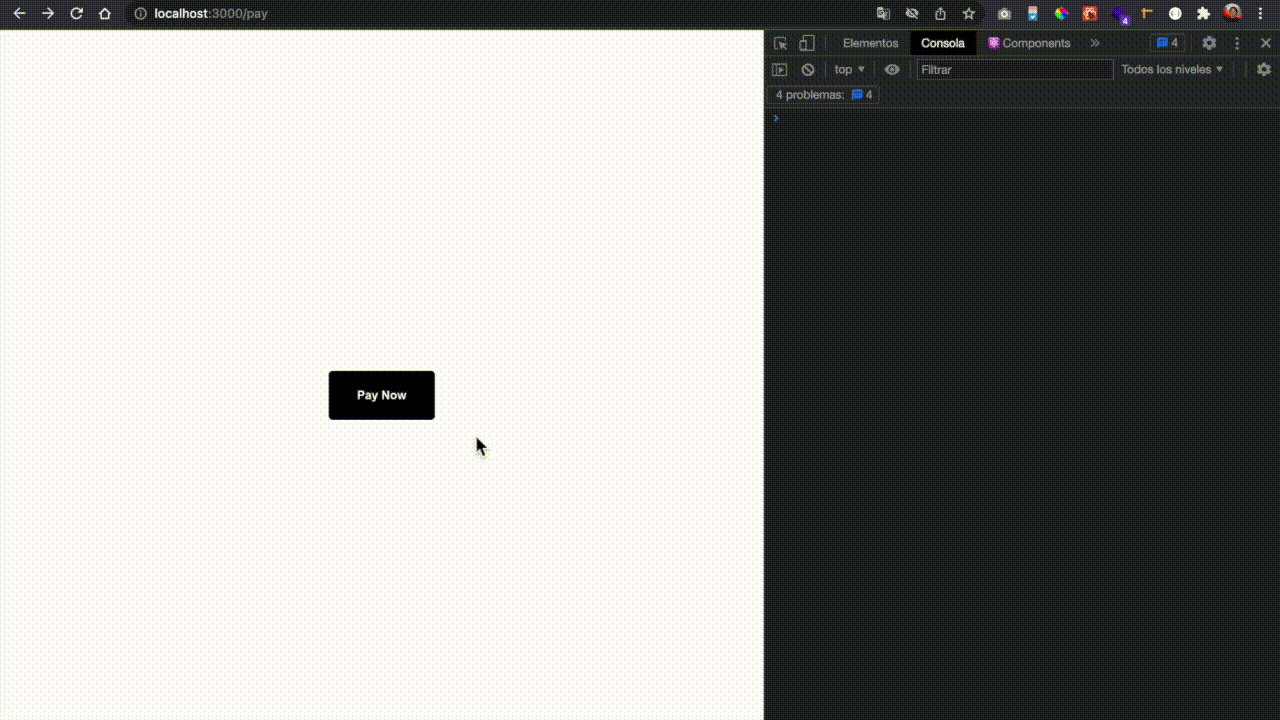Go forward in browser history
This screenshot has height=720, width=1280.
coord(47,14)
